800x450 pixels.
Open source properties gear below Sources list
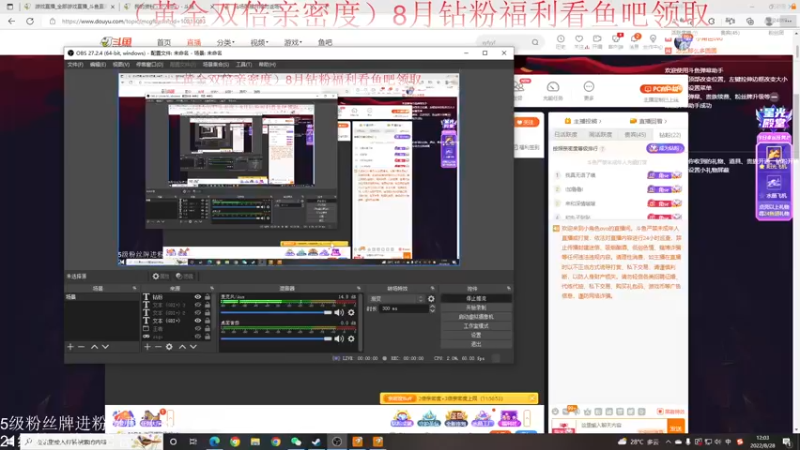[169, 347]
